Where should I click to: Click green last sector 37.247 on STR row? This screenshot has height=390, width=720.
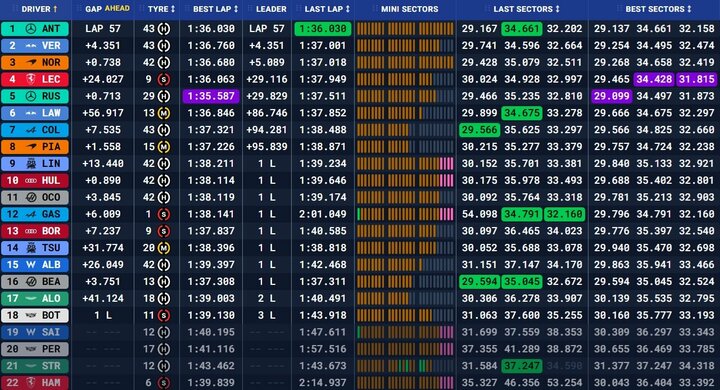[522, 366]
